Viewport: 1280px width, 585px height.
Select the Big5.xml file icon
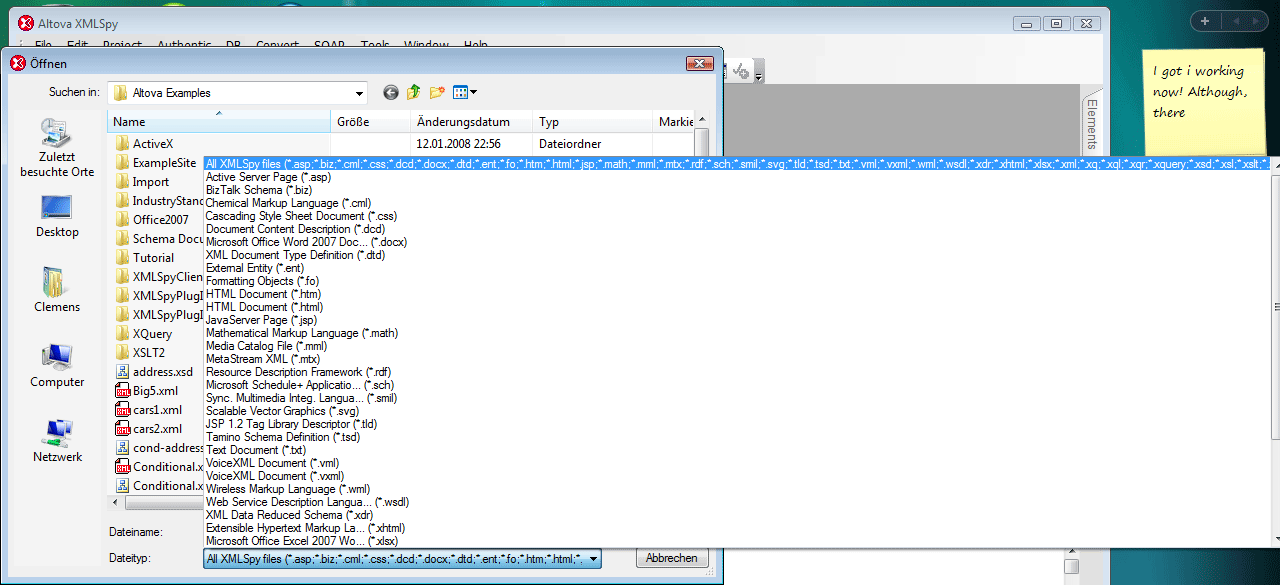pos(122,391)
